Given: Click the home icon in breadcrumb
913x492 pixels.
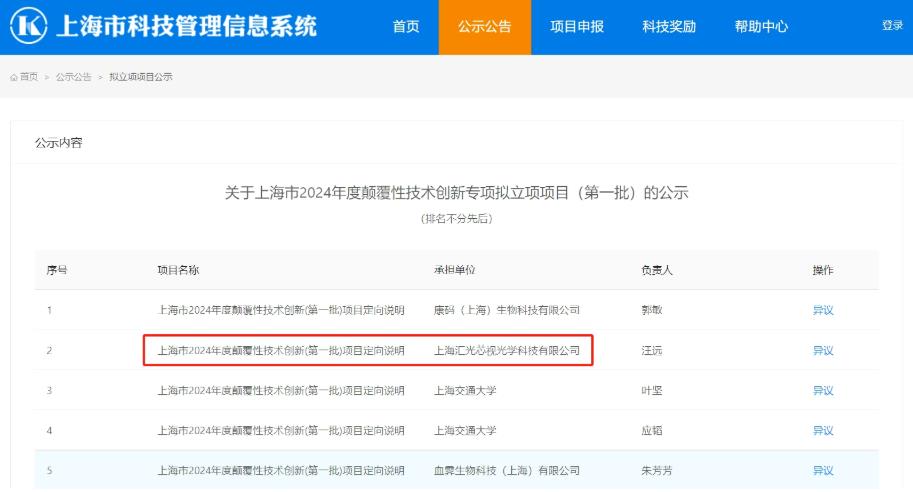Looking at the screenshot, I should [13, 77].
